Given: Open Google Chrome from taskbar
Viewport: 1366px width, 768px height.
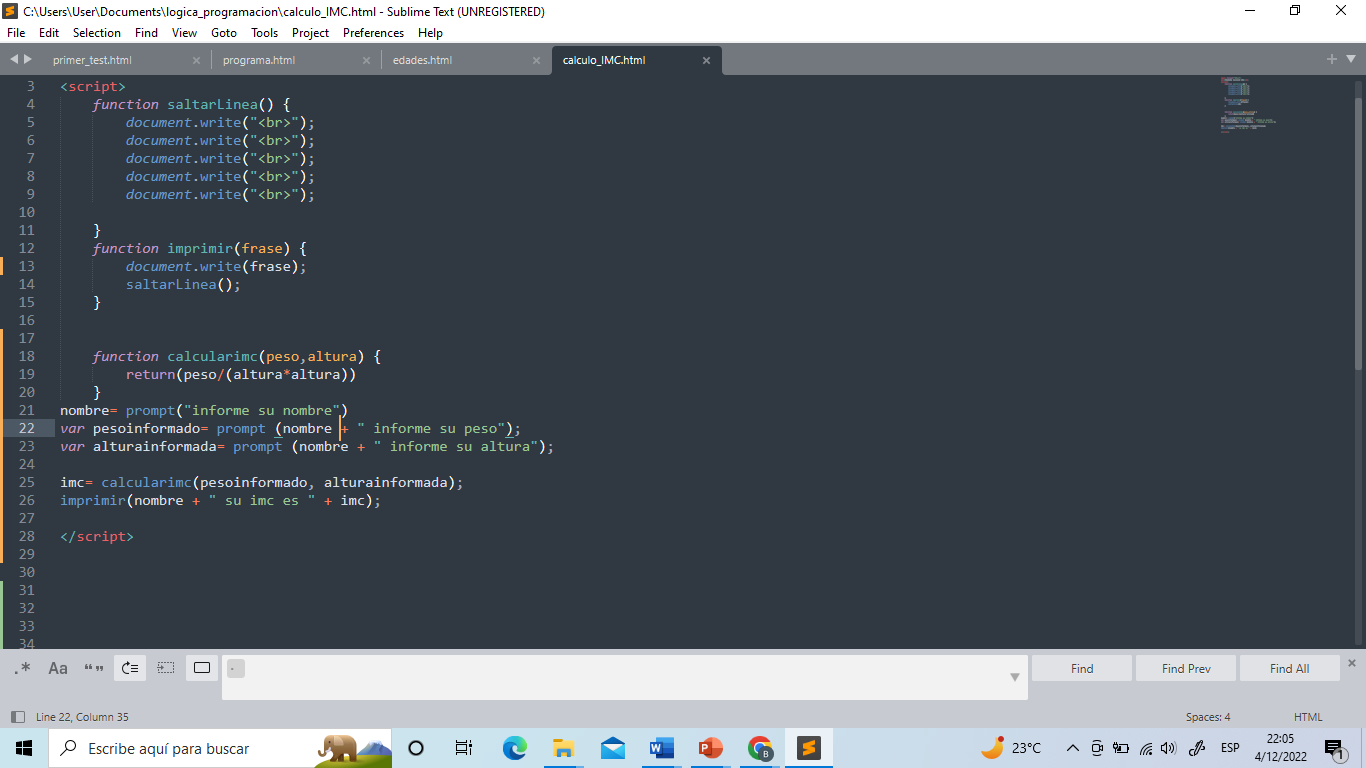Looking at the screenshot, I should click(x=760, y=748).
